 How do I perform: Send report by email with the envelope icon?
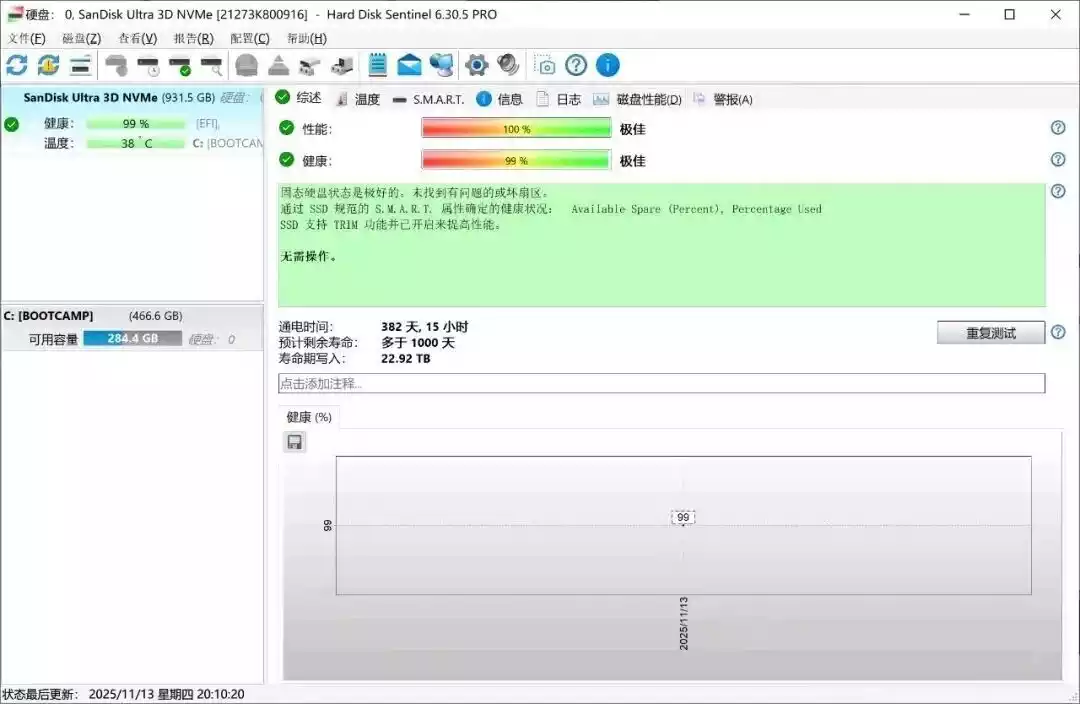(410, 65)
